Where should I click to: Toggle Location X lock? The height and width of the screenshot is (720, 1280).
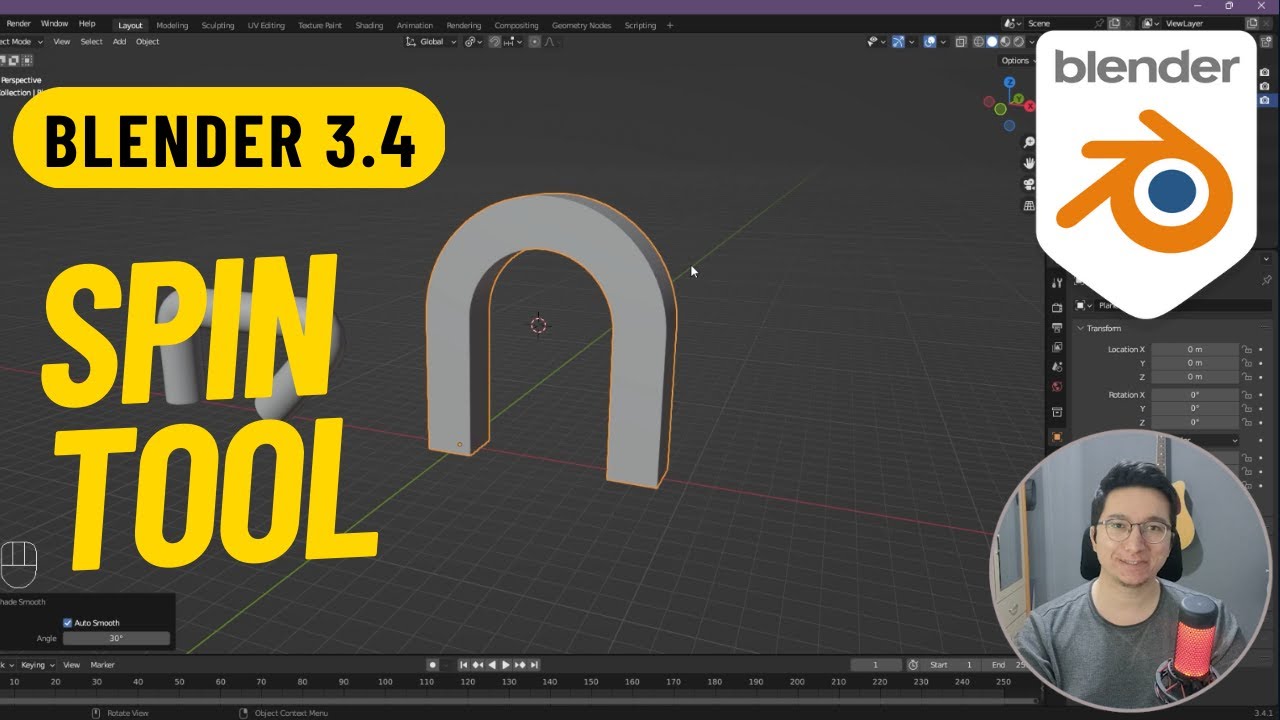tap(1247, 349)
